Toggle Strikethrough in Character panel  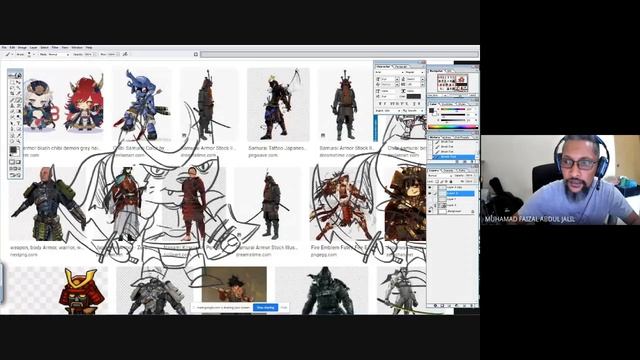tap(419, 104)
